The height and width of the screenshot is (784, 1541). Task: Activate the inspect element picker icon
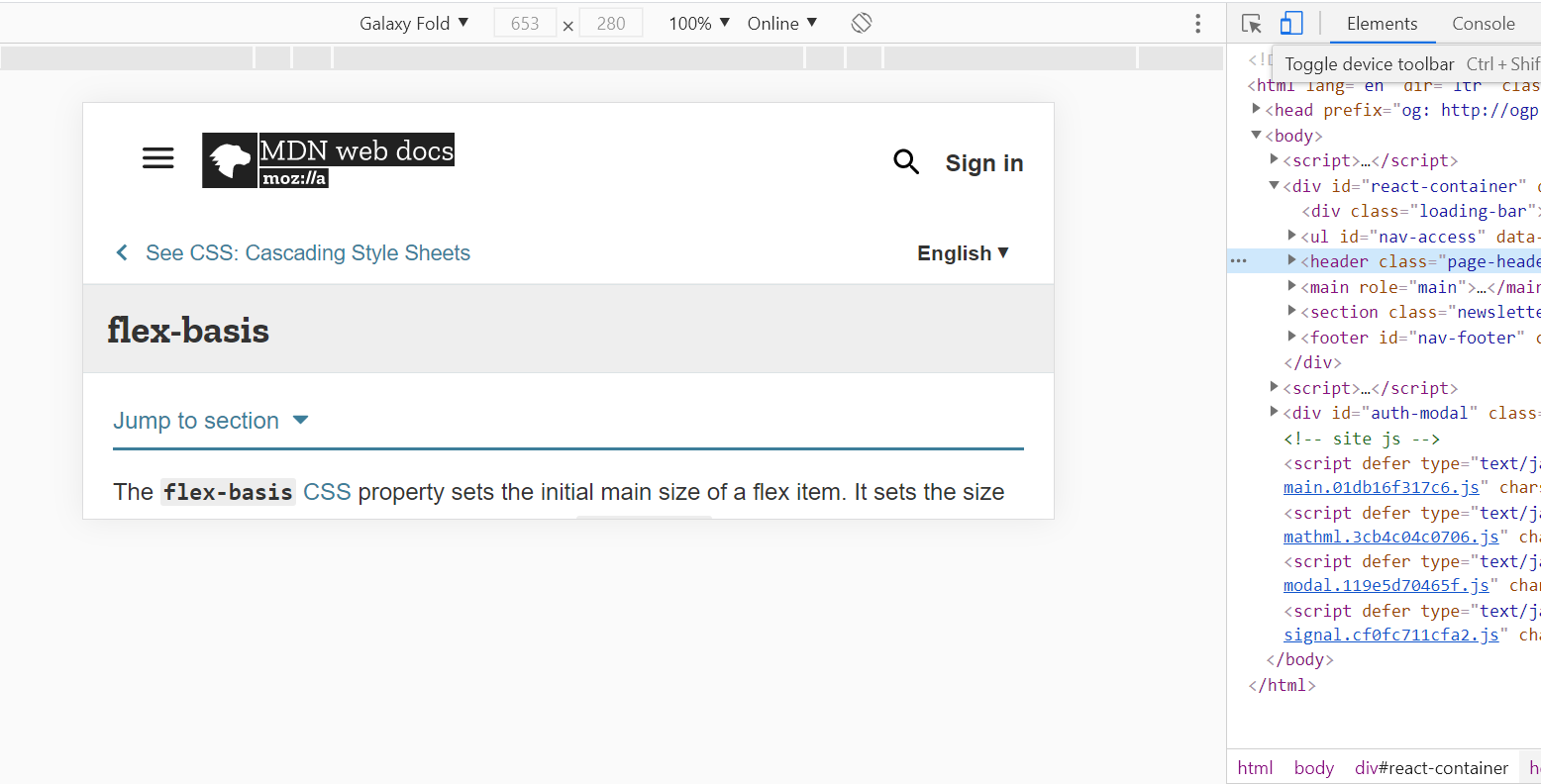pyautogui.click(x=1252, y=23)
